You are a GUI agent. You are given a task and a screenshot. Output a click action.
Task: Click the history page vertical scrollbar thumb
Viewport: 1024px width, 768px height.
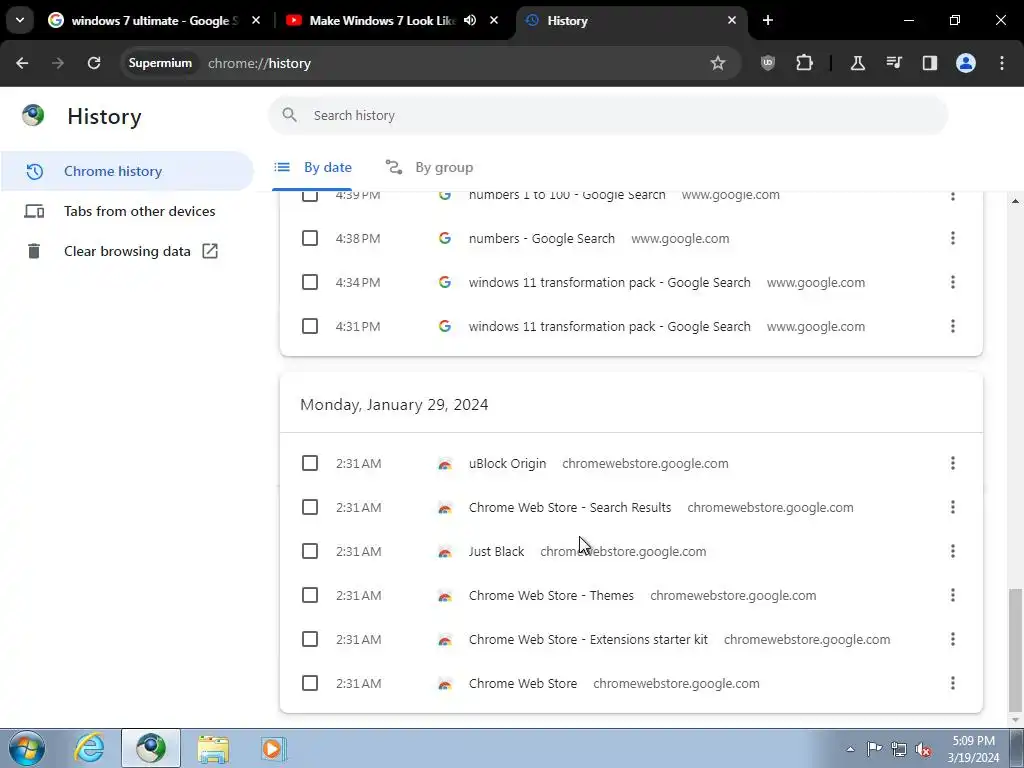1014,650
